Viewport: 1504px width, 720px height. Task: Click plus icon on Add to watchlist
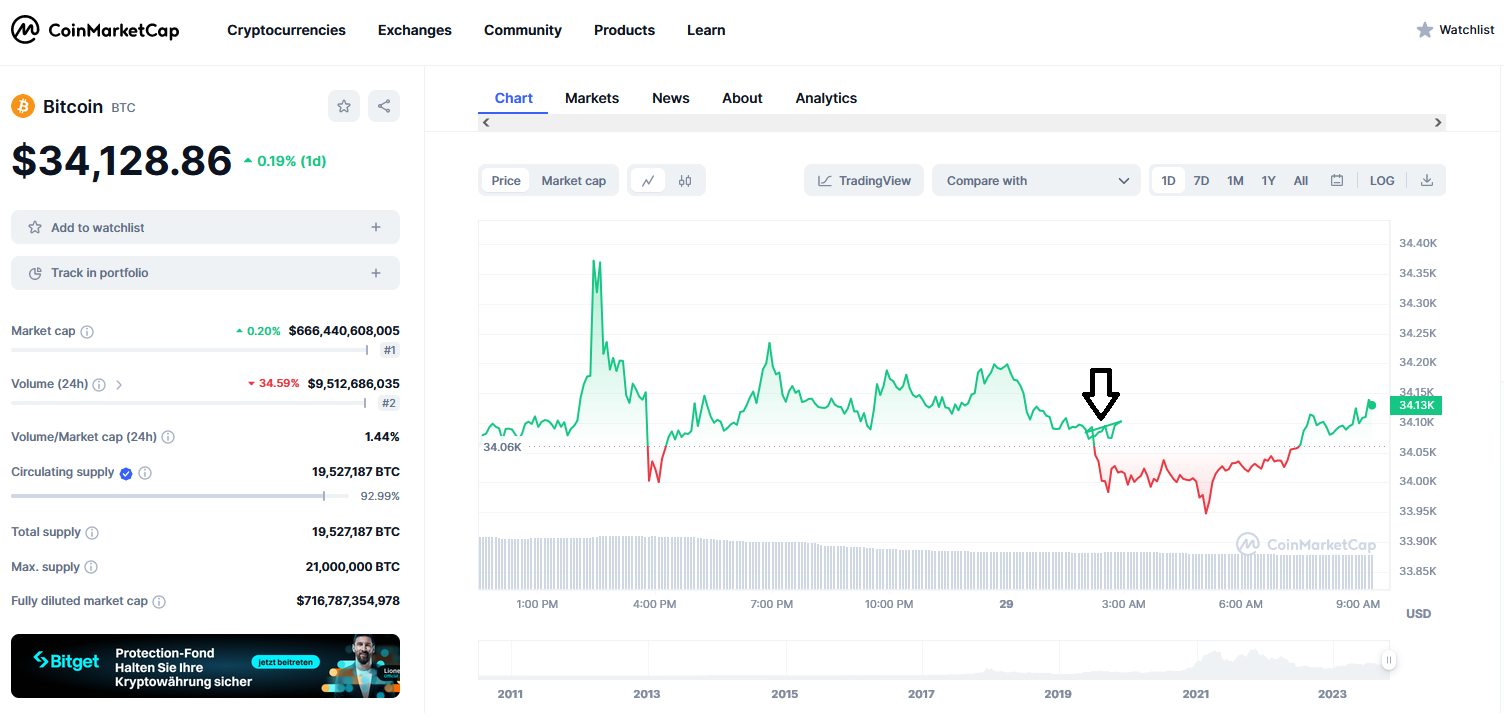point(376,227)
